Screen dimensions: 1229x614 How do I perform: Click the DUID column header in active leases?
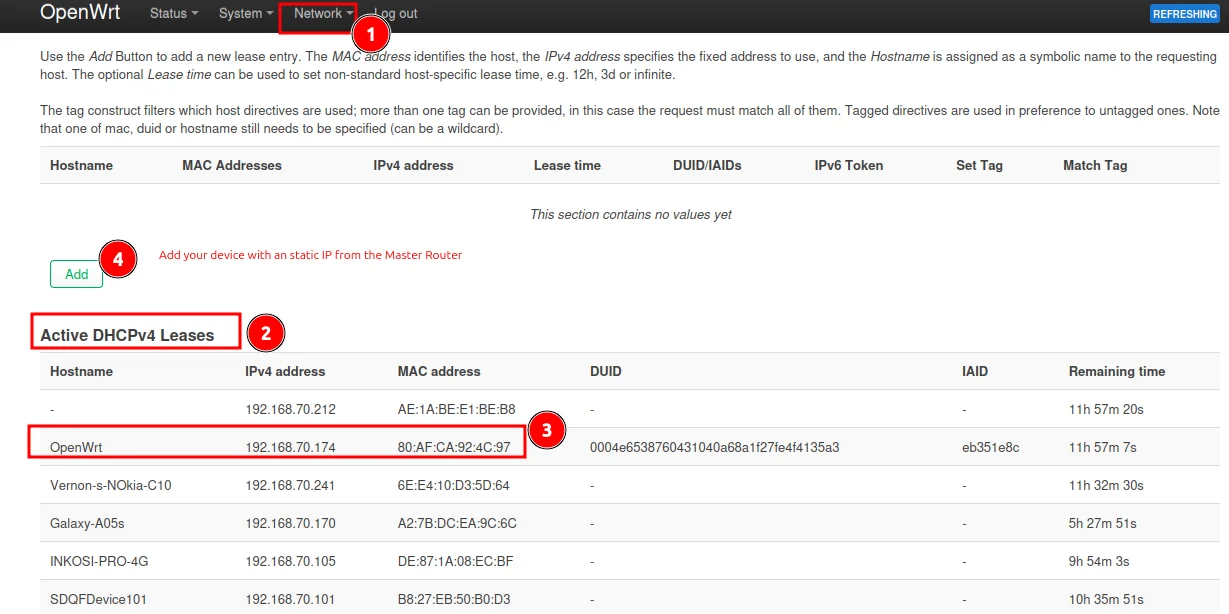point(606,371)
